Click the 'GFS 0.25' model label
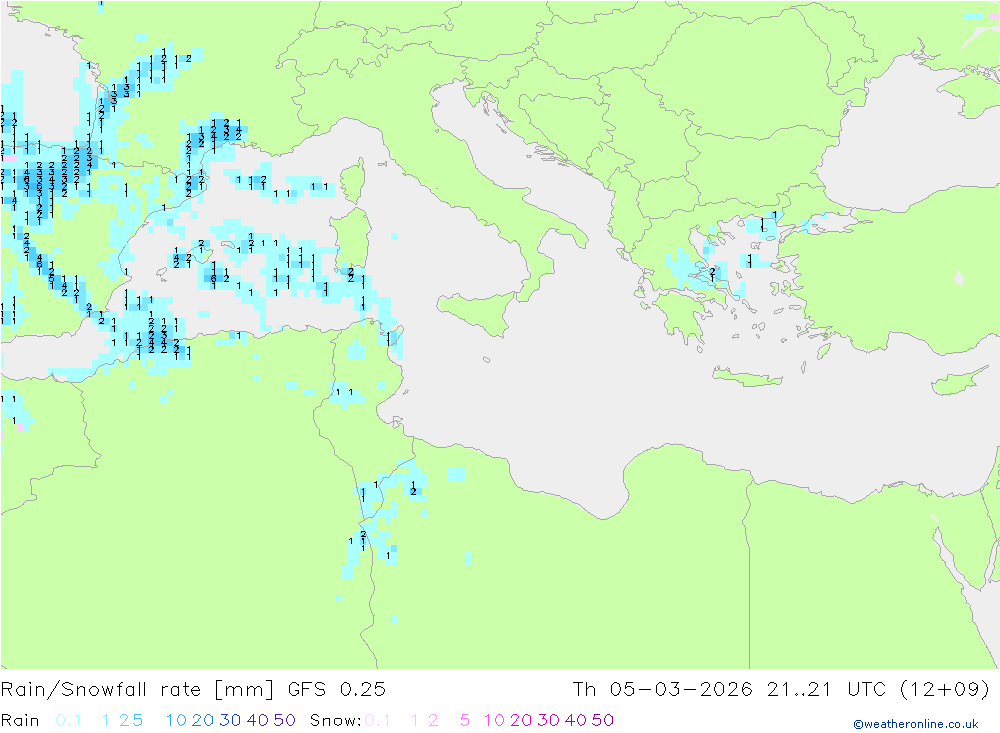This screenshot has height=733, width=1000. (337, 690)
